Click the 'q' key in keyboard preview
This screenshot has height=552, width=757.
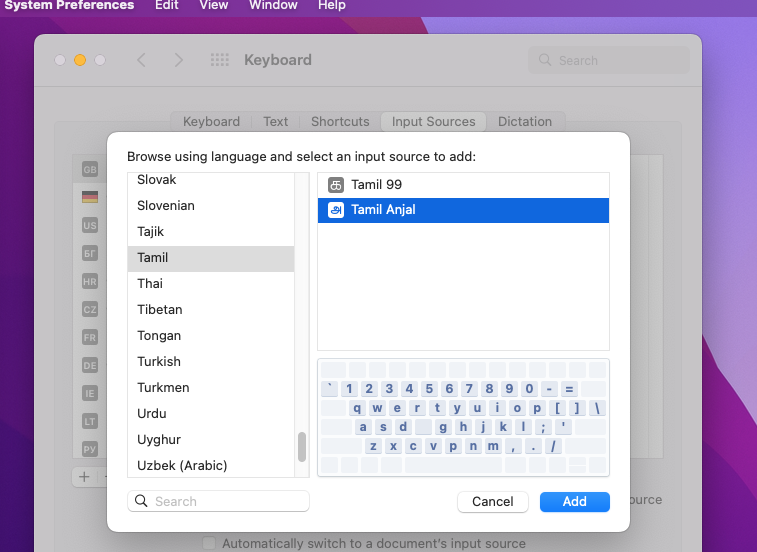click(x=357, y=408)
